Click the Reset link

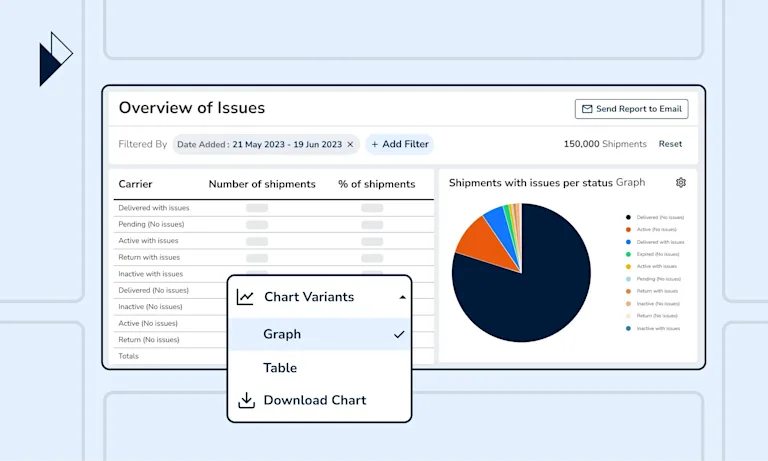(x=670, y=144)
